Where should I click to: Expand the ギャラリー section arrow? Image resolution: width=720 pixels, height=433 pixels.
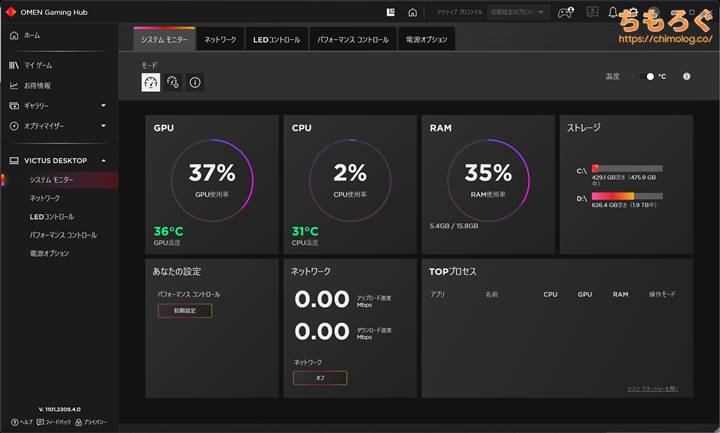(x=103, y=106)
